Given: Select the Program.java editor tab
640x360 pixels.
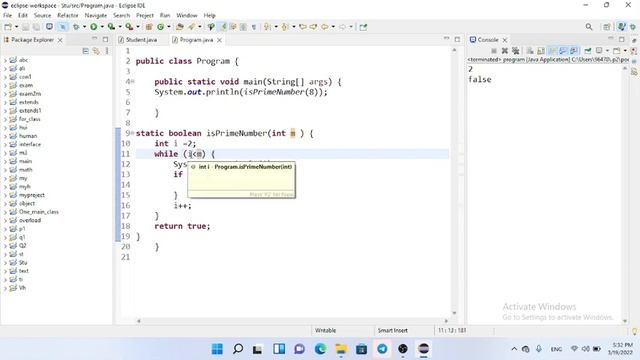Looking at the screenshot, I should click(196, 40).
